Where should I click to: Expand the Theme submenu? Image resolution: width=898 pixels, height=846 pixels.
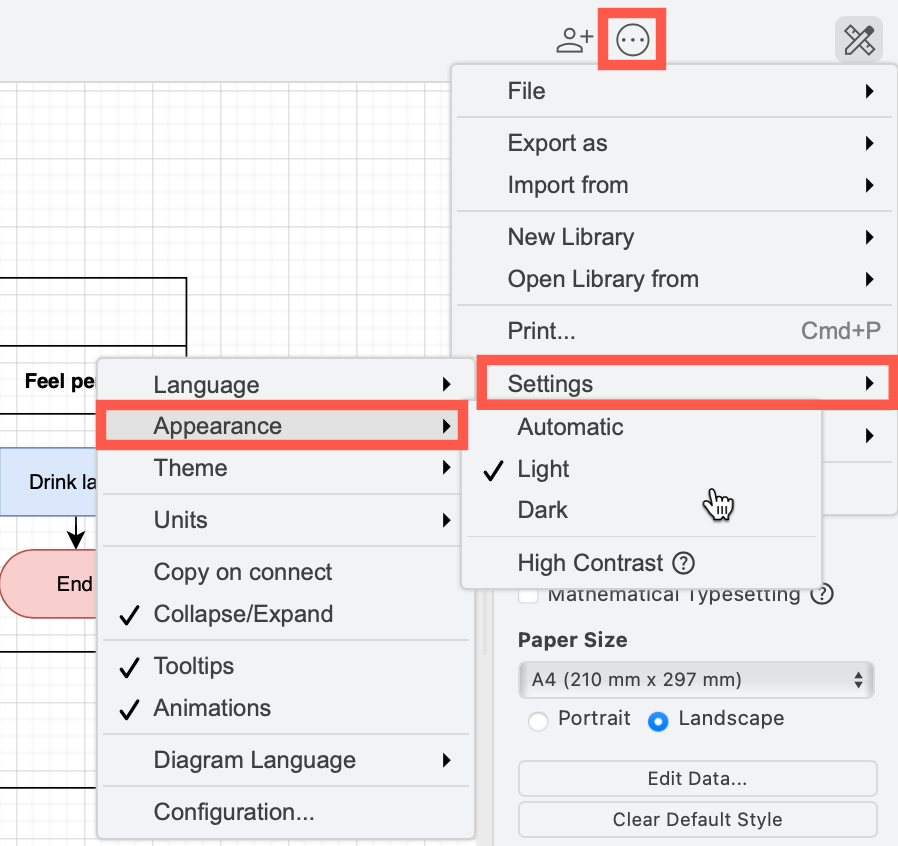(x=190, y=468)
